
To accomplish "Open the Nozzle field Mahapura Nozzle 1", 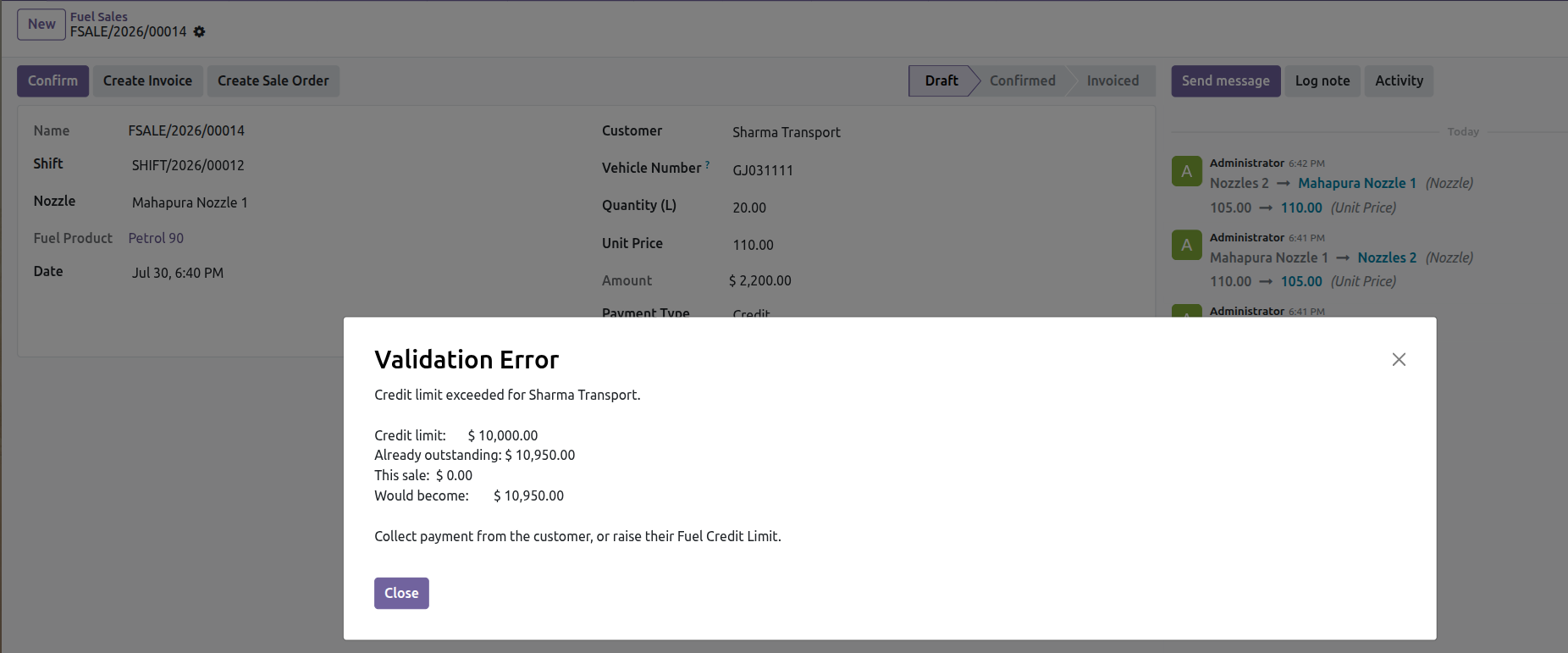I will point(190,202).
